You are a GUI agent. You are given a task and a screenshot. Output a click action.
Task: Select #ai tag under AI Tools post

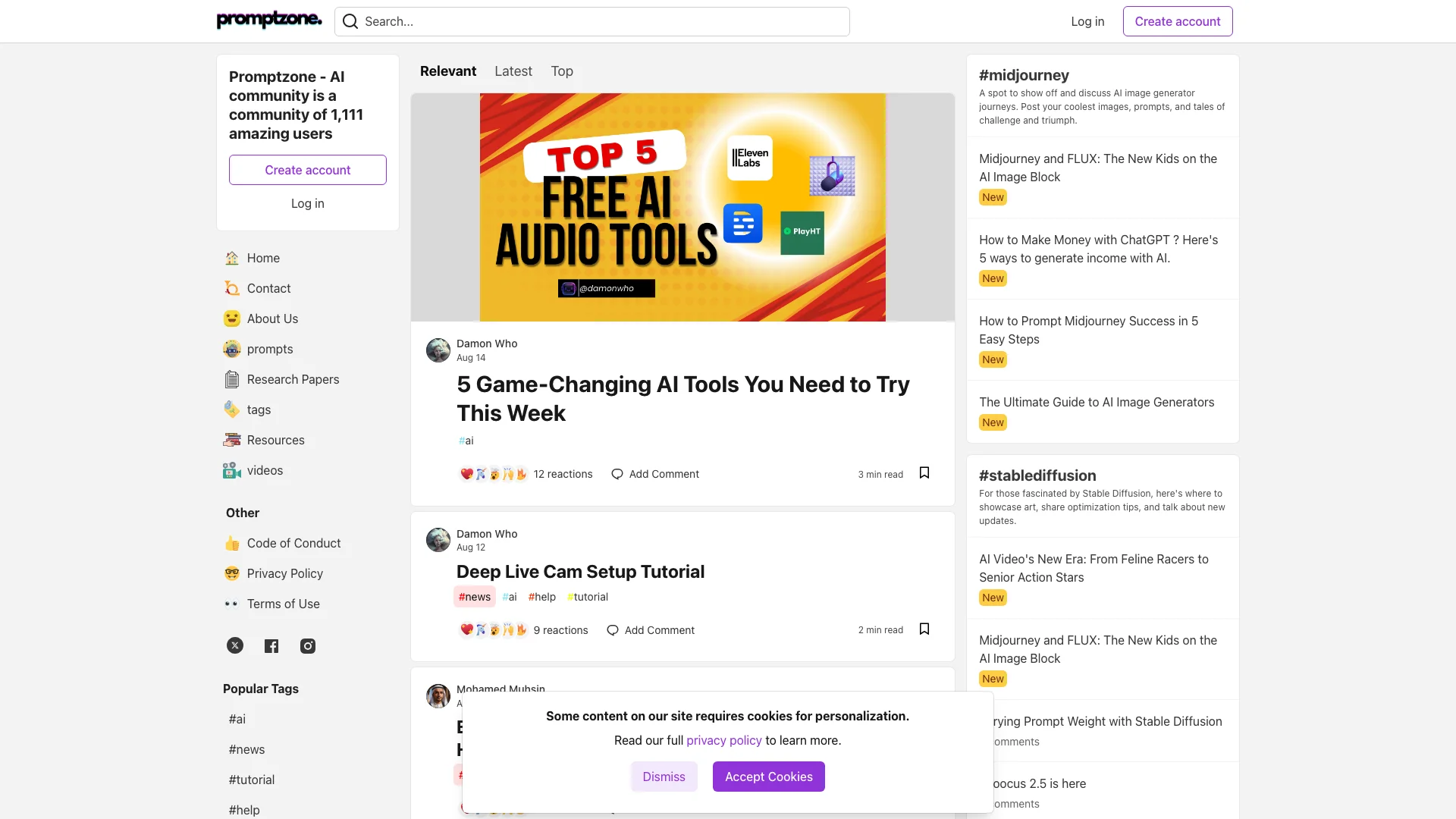click(466, 441)
